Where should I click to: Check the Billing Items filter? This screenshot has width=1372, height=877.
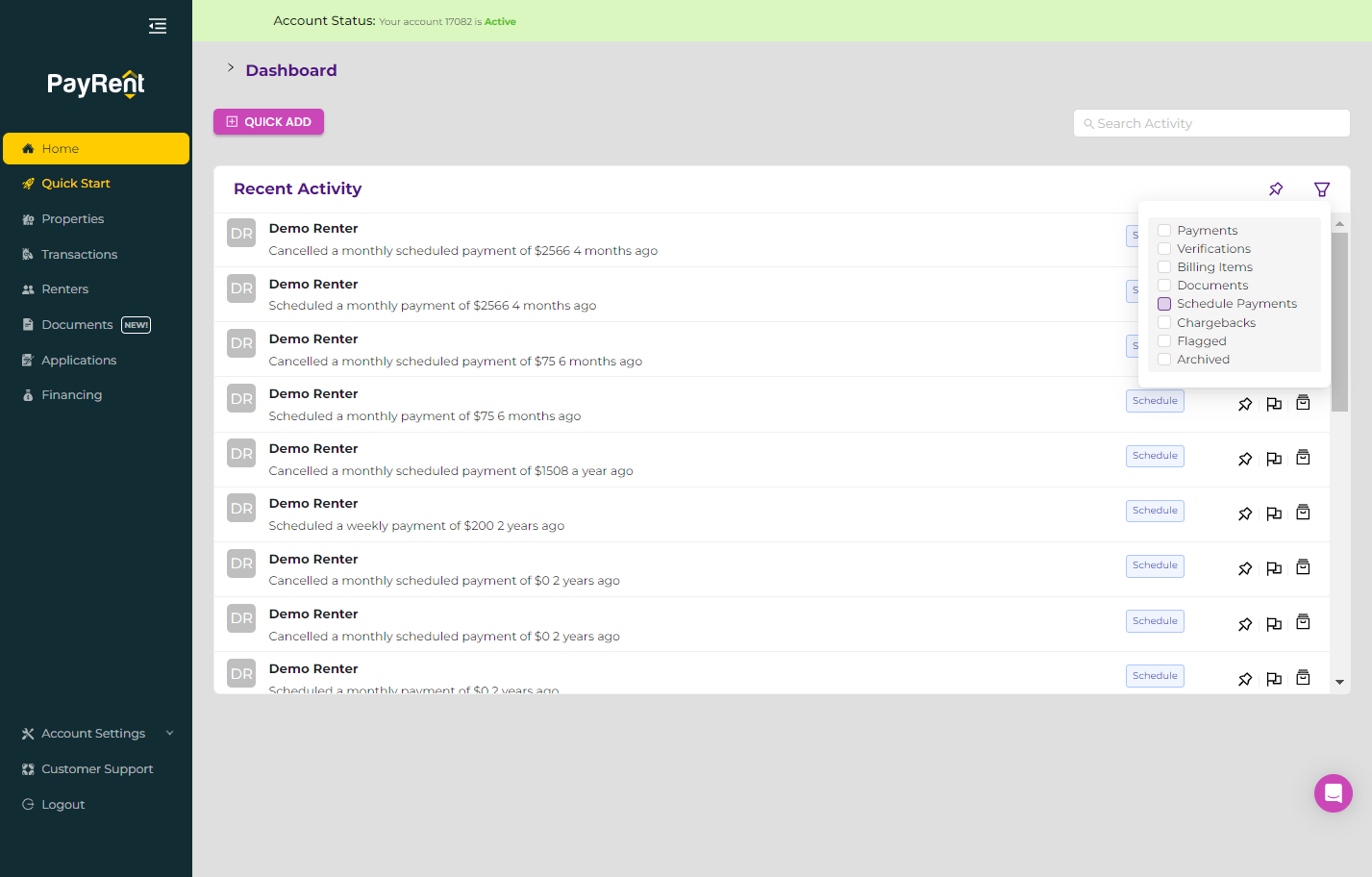(1164, 267)
